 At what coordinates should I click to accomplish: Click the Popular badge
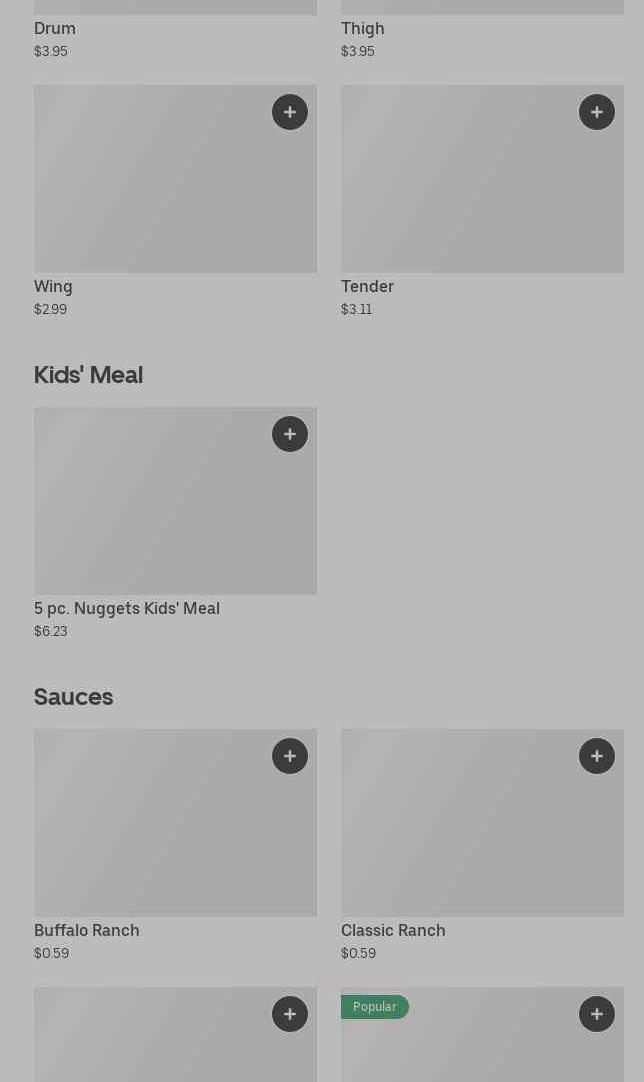point(374,1007)
